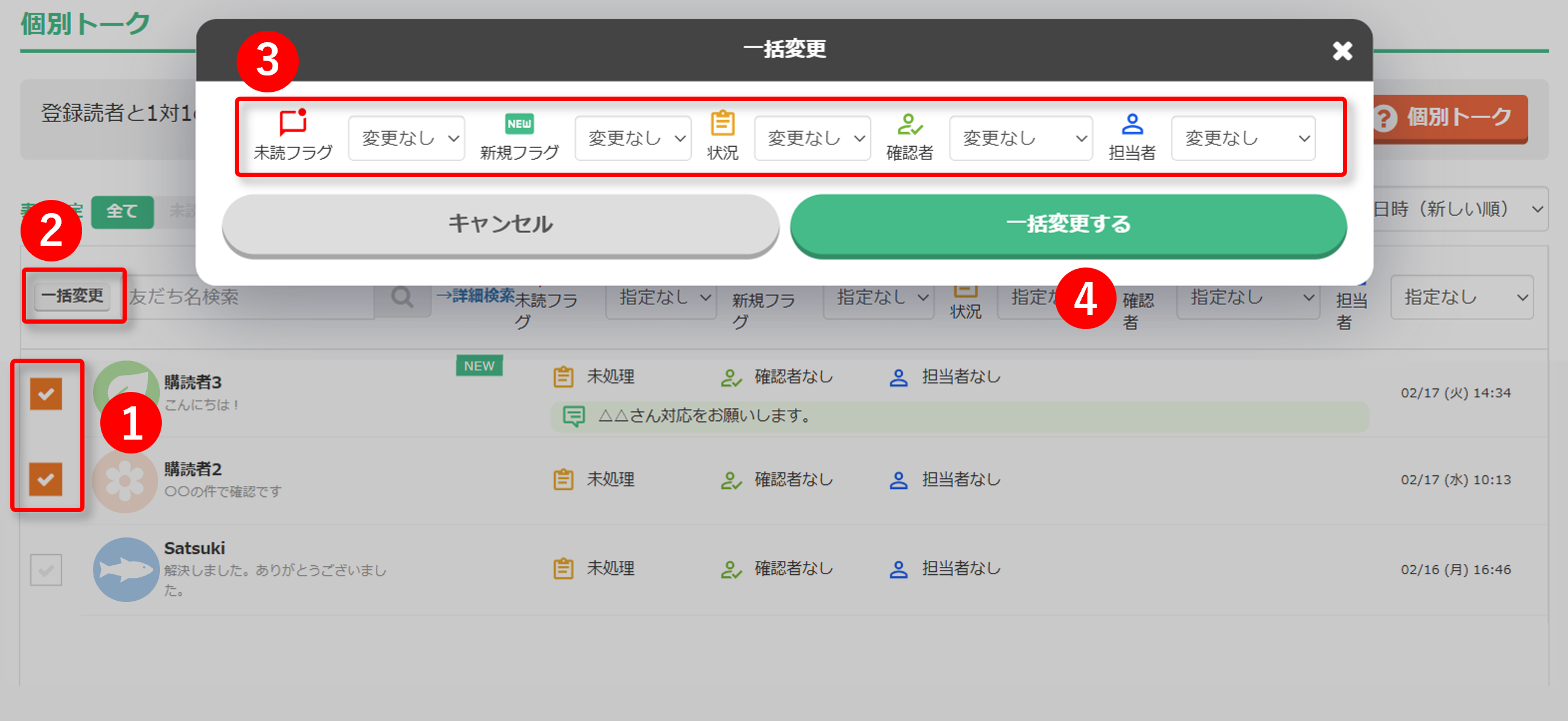Open the 状況 変更なし dropdown
This screenshot has width=1568, height=721.
[x=812, y=138]
